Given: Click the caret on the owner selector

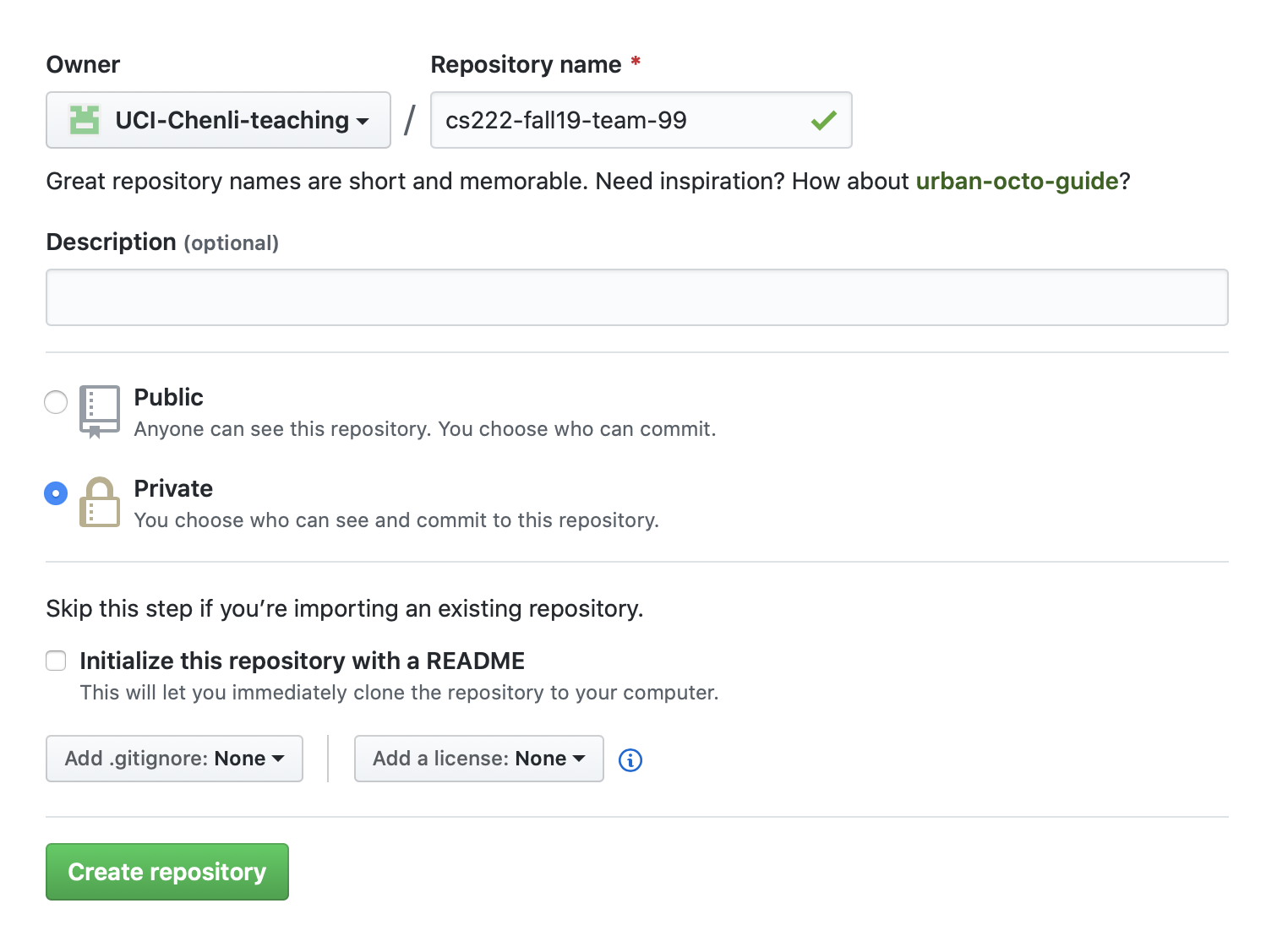Looking at the screenshot, I should tap(363, 120).
